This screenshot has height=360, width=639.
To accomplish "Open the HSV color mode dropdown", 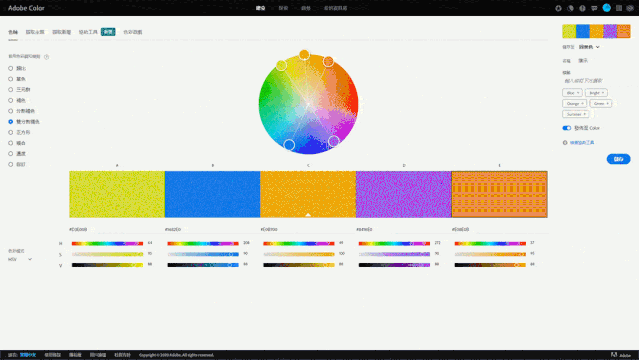I will (x=20, y=259).
